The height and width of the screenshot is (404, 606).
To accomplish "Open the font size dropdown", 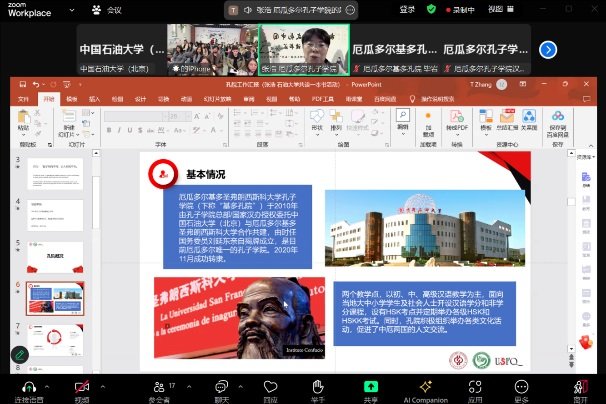I will (x=189, y=116).
